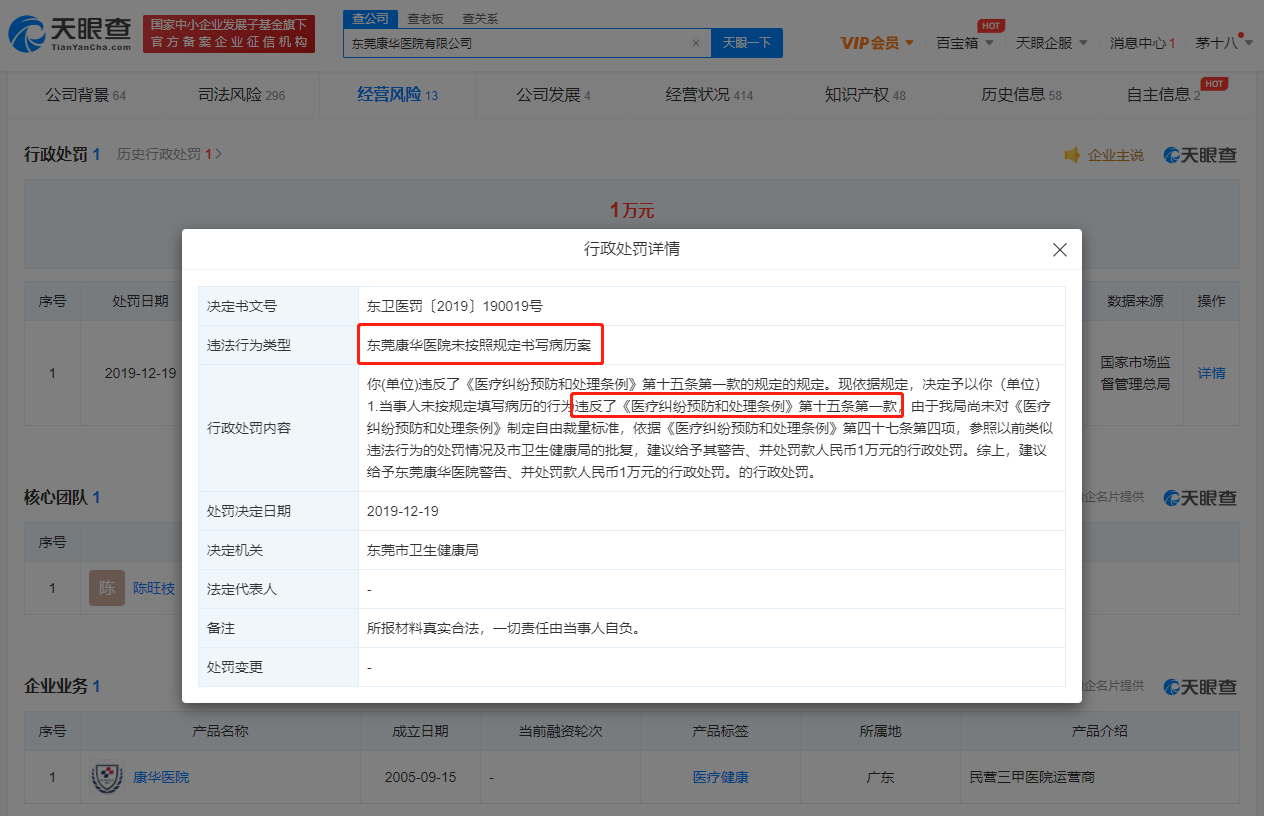Screen dimensions: 1264x816
Task: Select the 司法风险 tab
Action: coord(241,95)
